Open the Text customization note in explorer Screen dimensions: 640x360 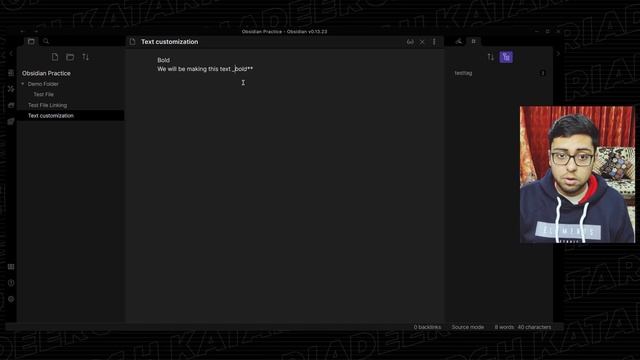71,116
